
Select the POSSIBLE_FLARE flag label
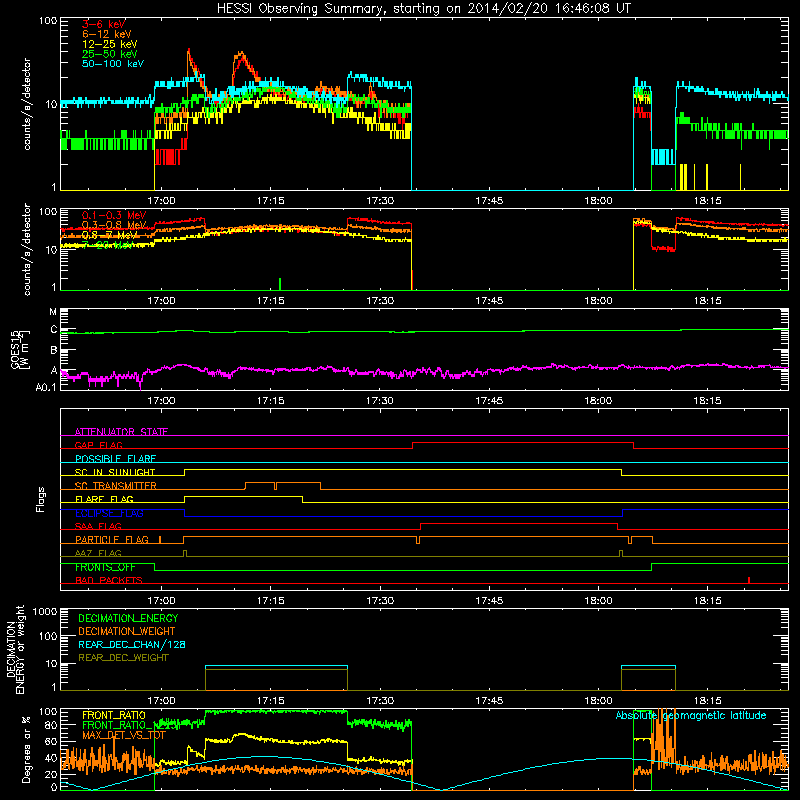tap(115, 459)
